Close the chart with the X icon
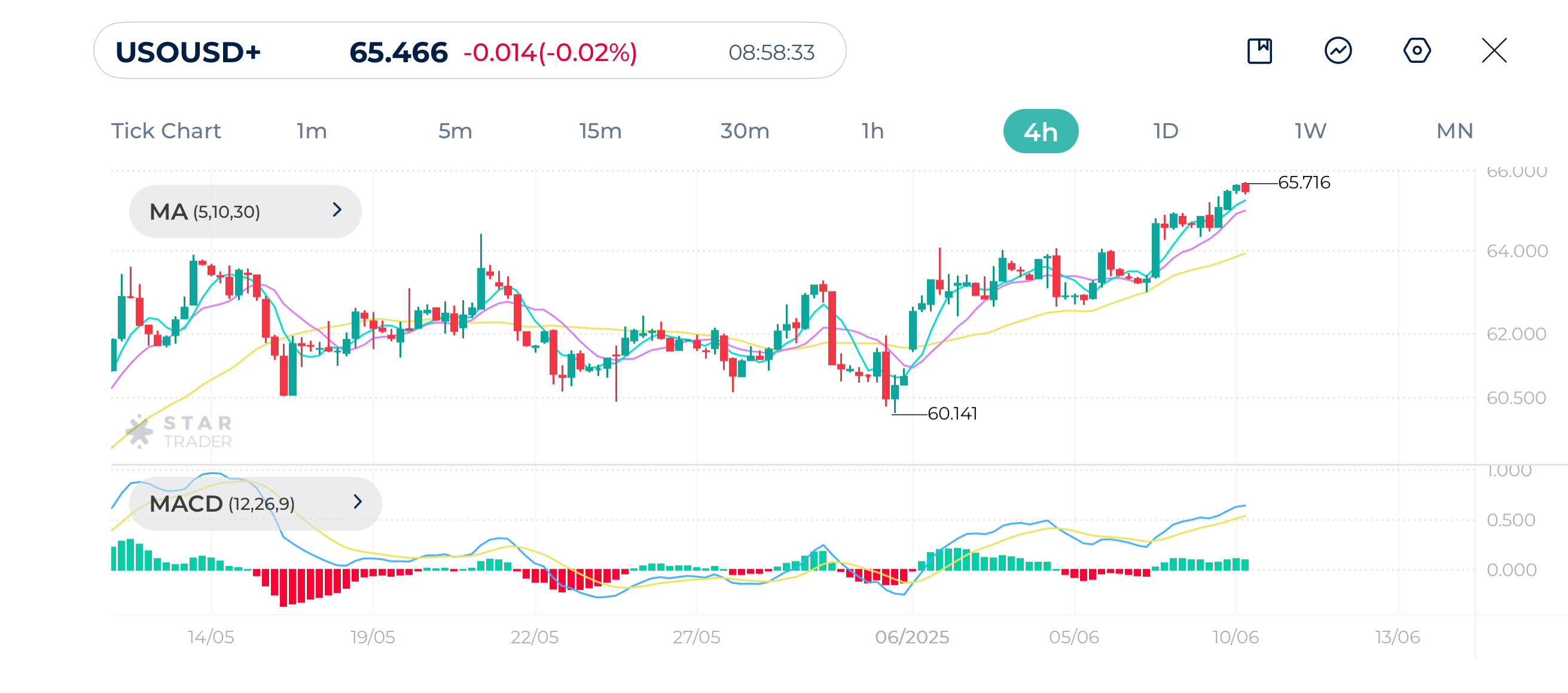This screenshot has height=693, width=1568. pos(1494,51)
